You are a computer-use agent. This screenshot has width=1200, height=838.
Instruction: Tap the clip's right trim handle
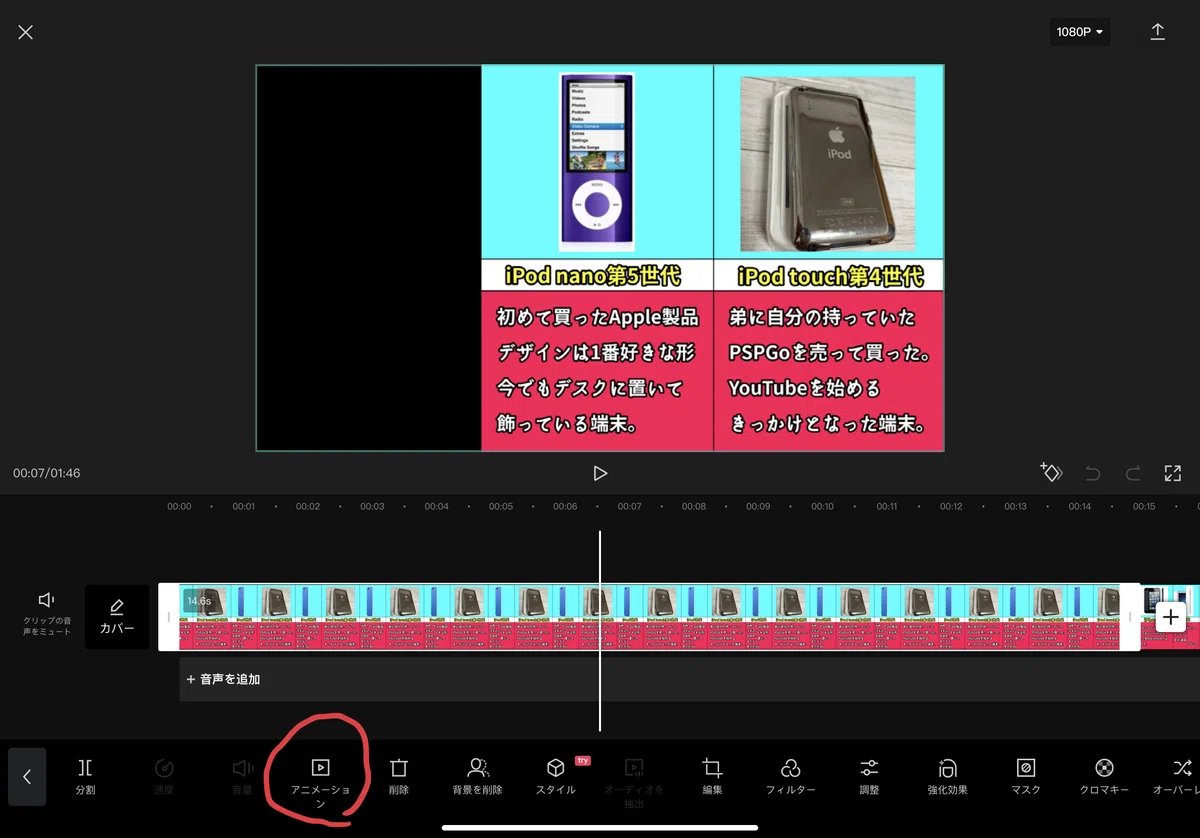(x=1130, y=617)
